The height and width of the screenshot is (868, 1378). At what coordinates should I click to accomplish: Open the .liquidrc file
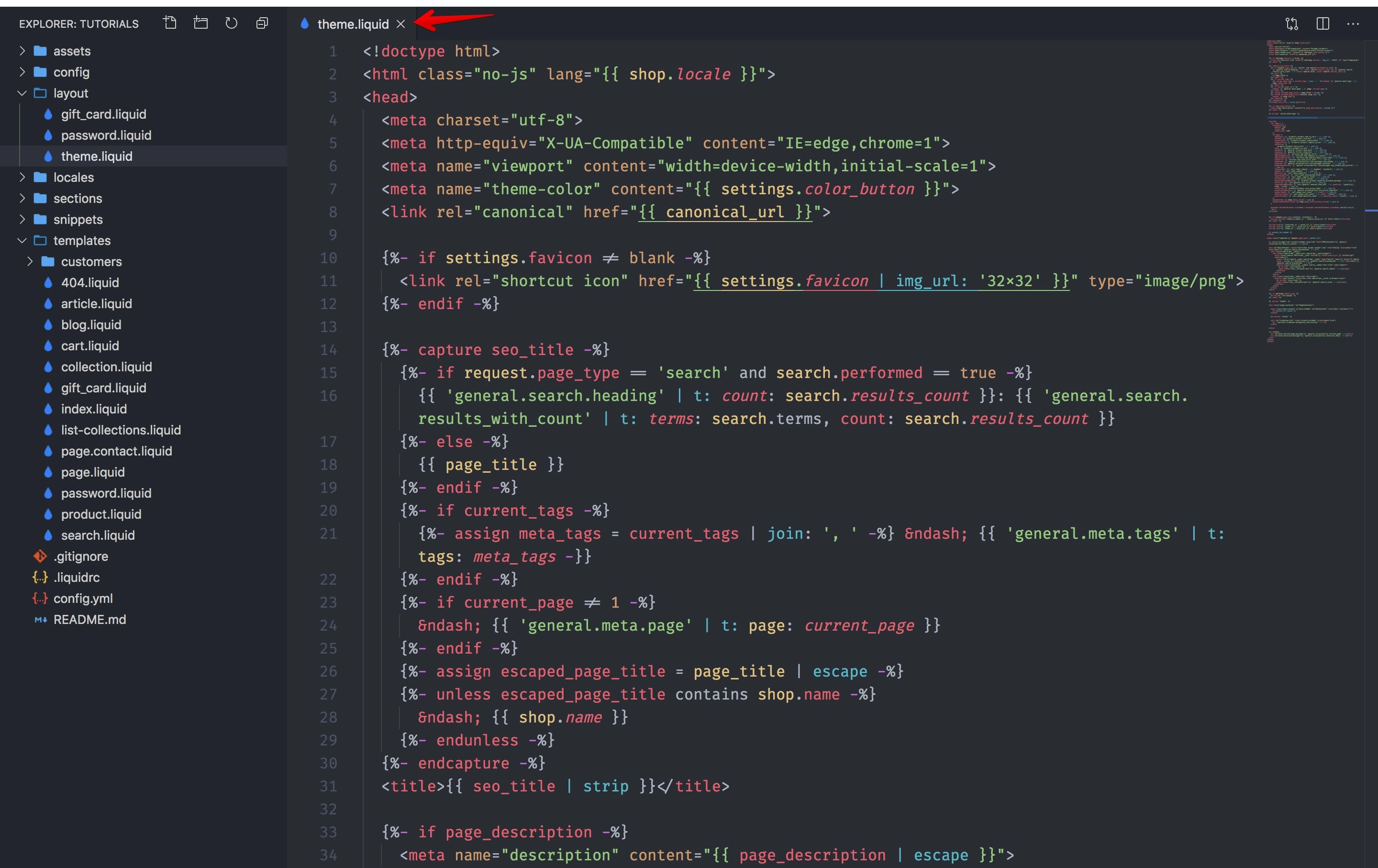click(143, 578)
